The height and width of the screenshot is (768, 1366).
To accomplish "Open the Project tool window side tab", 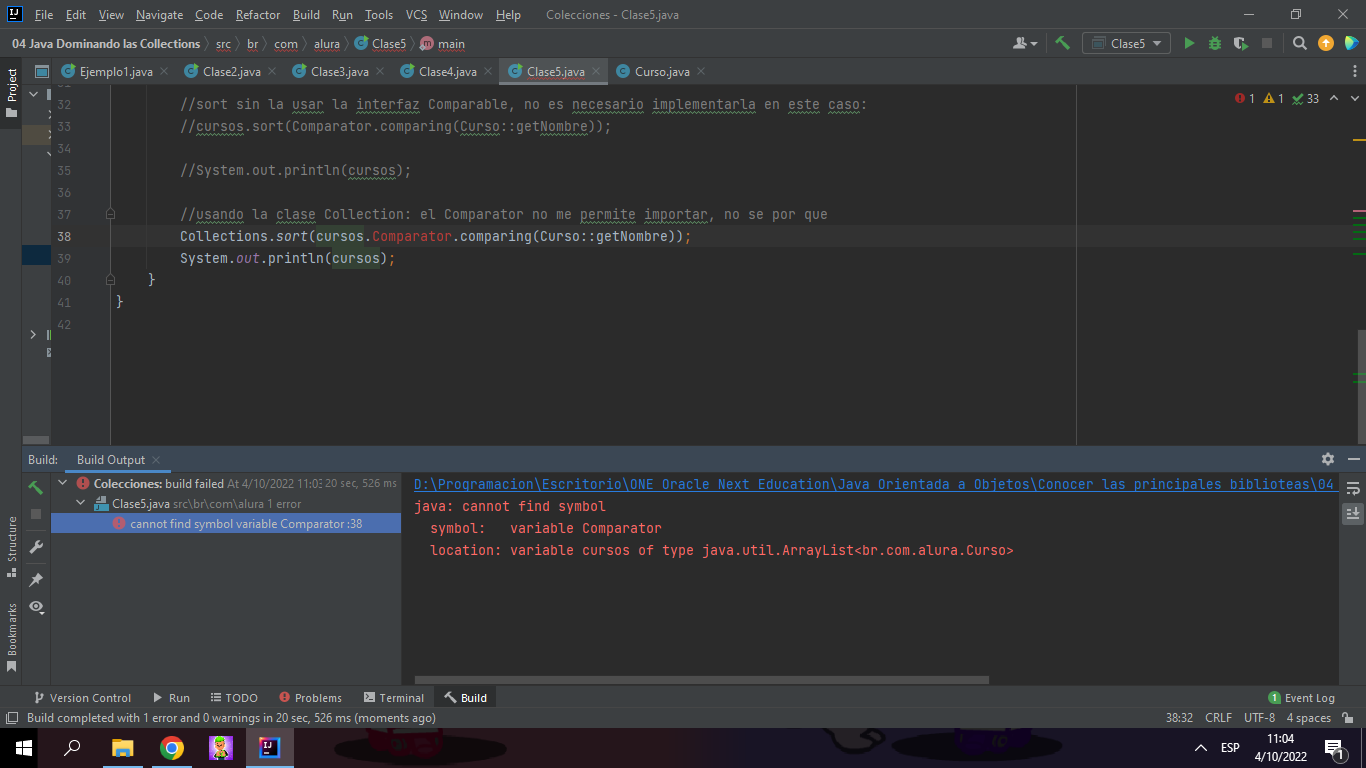I will [11, 93].
